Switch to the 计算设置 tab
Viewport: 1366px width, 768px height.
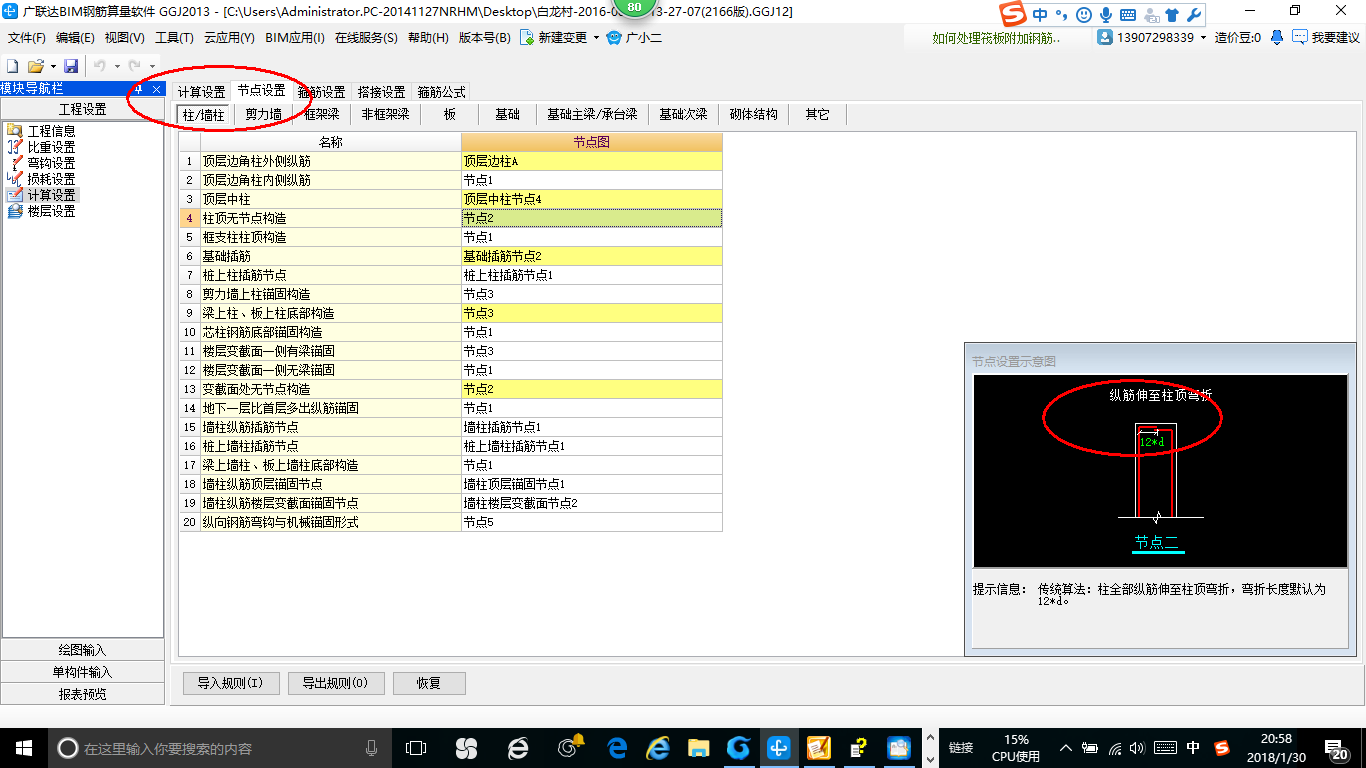[201, 92]
